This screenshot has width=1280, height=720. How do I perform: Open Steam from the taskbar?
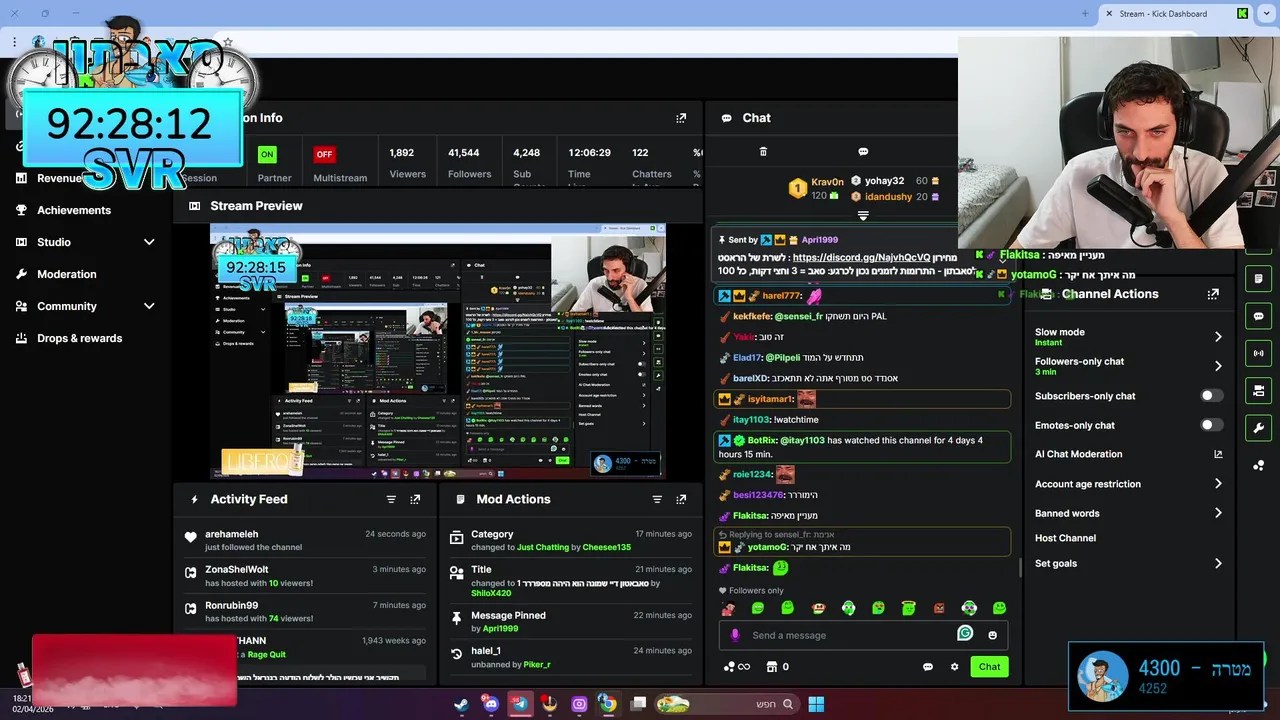tap(461, 704)
